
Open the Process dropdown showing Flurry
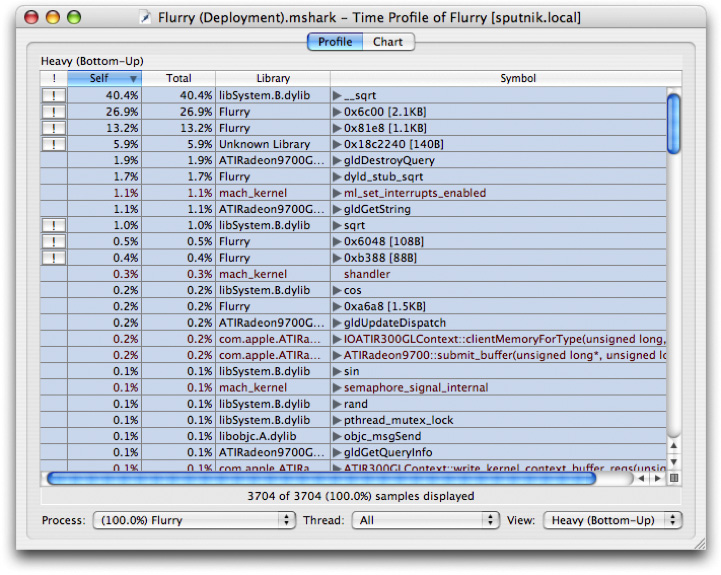pos(194,520)
